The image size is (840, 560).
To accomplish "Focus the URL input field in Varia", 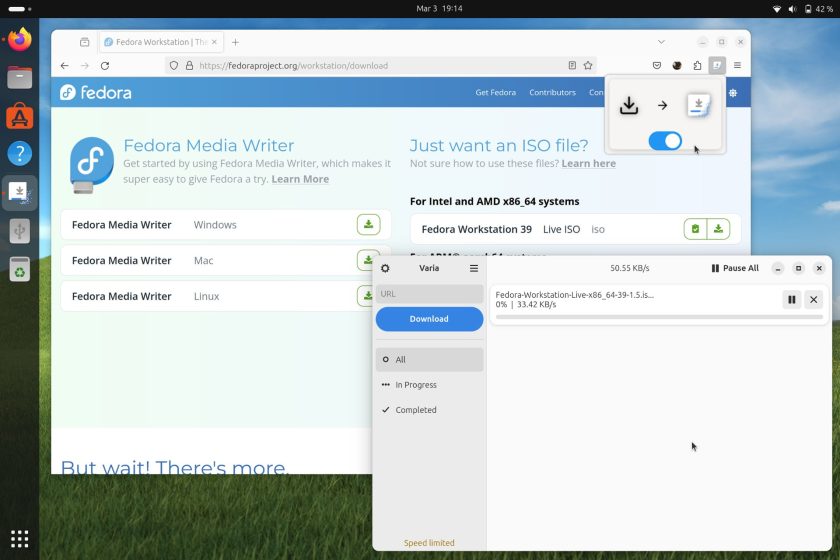I will (429, 294).
